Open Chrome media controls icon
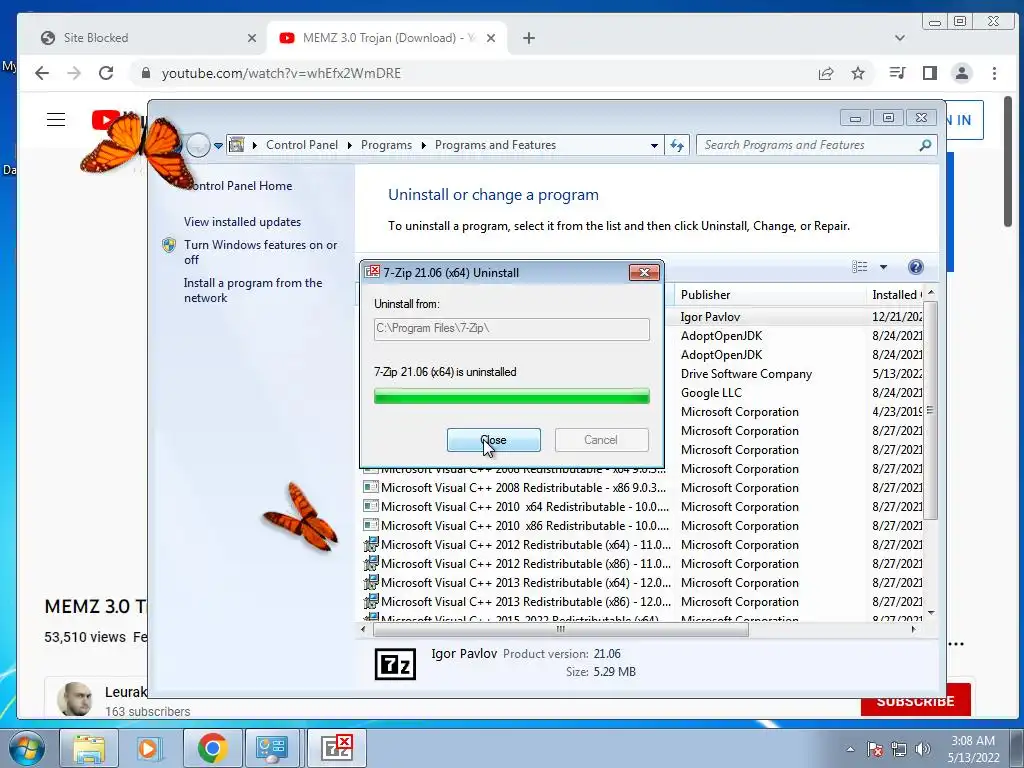 [897, 73]
